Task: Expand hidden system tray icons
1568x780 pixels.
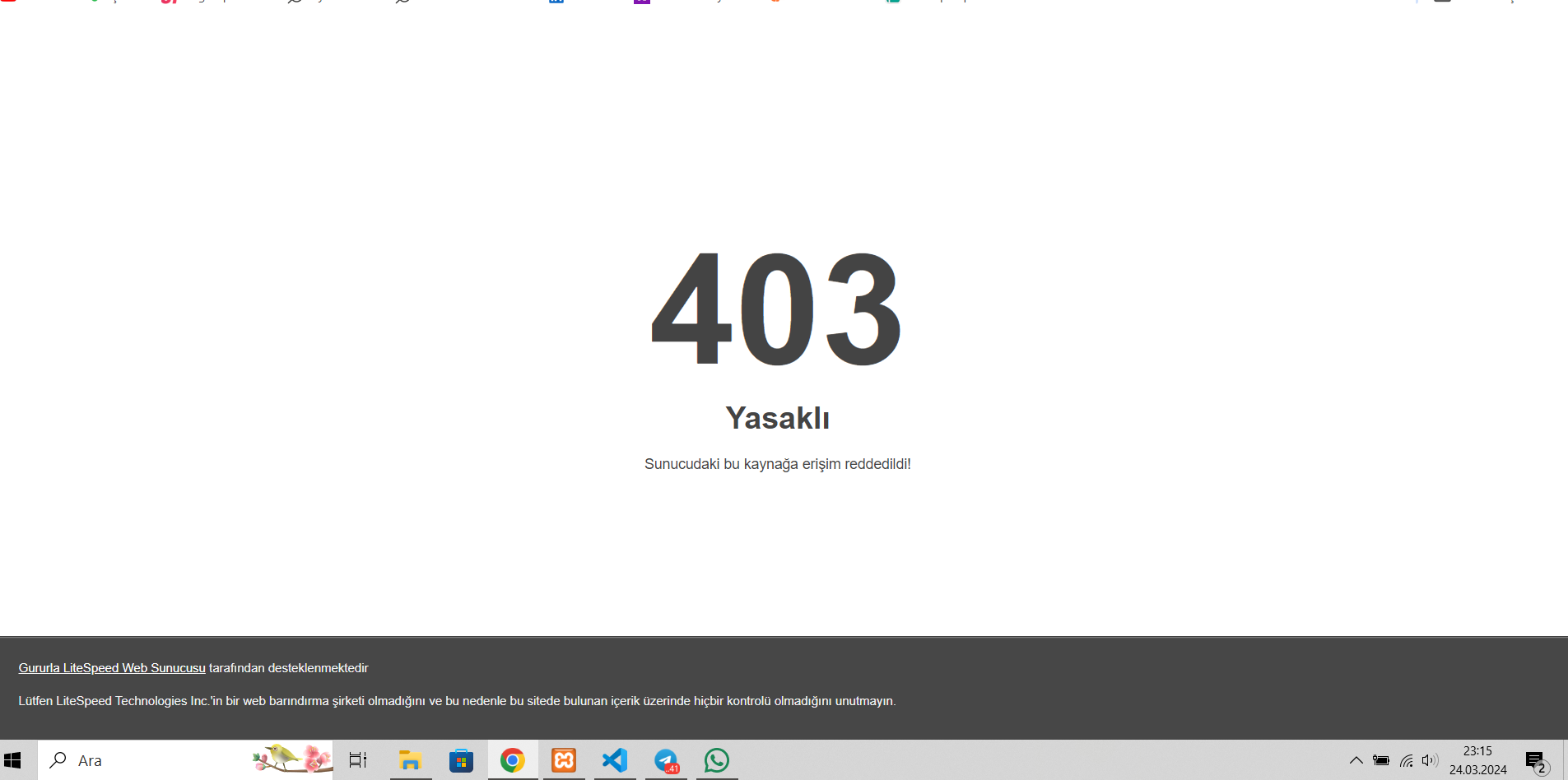Action: 1356,760
